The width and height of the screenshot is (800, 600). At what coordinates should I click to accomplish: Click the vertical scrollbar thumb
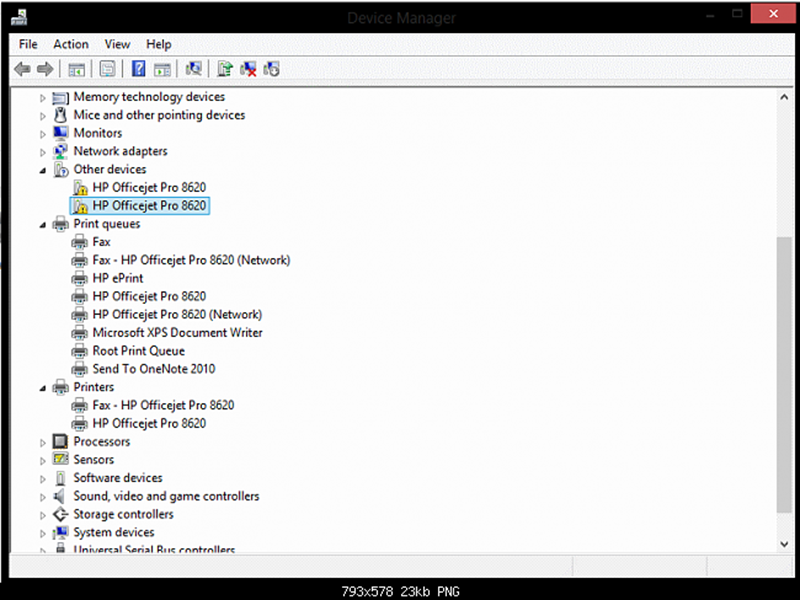784,375
